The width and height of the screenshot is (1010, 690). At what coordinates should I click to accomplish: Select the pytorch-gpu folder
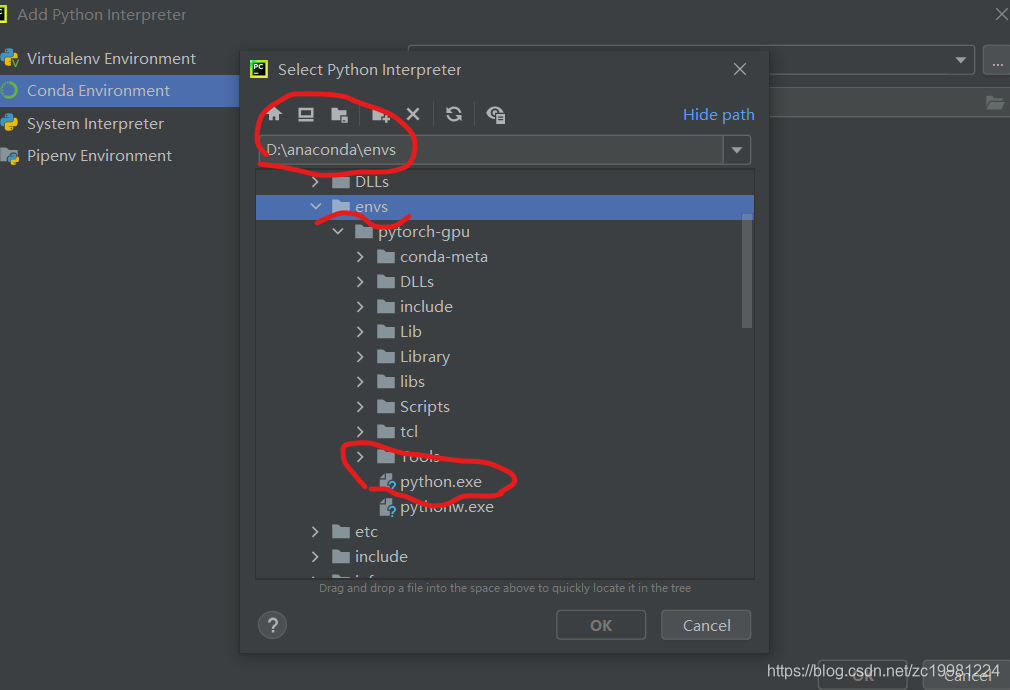click(x=424, y=232)
